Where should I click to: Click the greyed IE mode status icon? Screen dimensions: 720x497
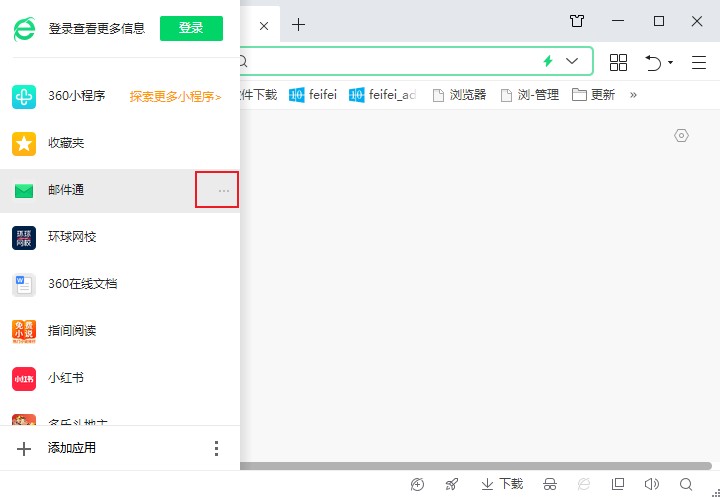[x=584, y=484]
